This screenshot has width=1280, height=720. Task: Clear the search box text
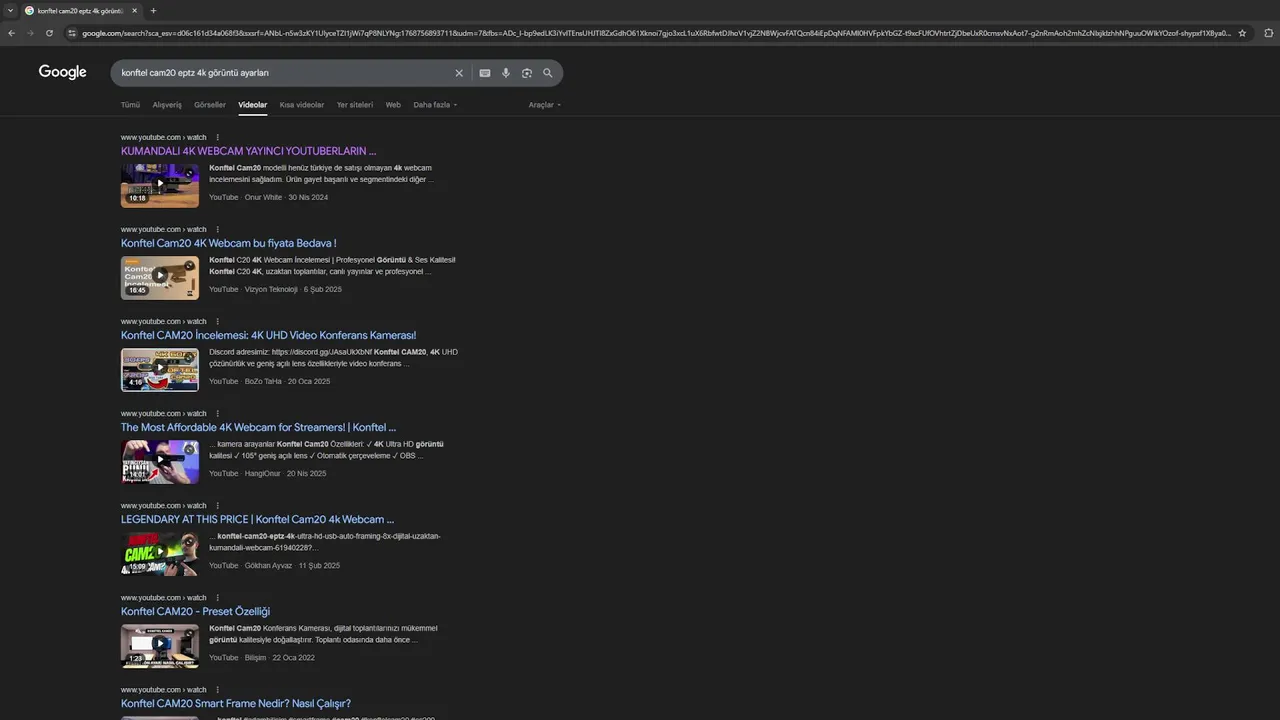tap(459, 73)
